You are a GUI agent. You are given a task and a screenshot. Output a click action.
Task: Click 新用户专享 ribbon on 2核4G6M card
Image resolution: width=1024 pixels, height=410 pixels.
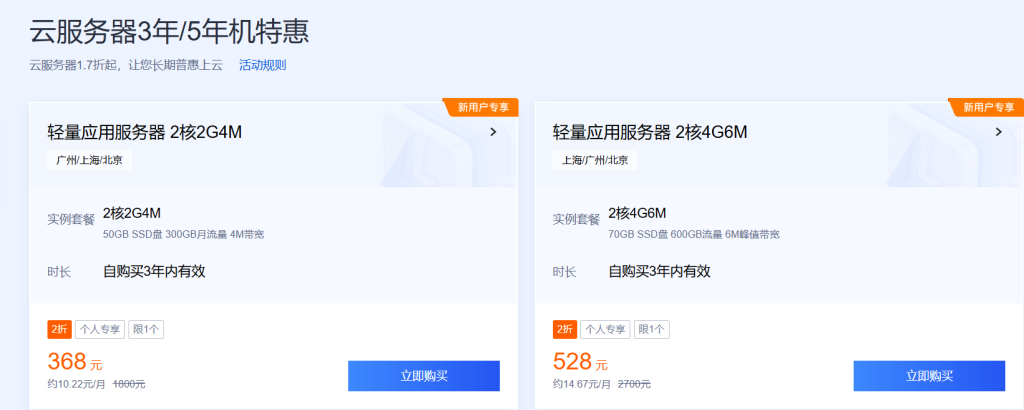(987, 107)
